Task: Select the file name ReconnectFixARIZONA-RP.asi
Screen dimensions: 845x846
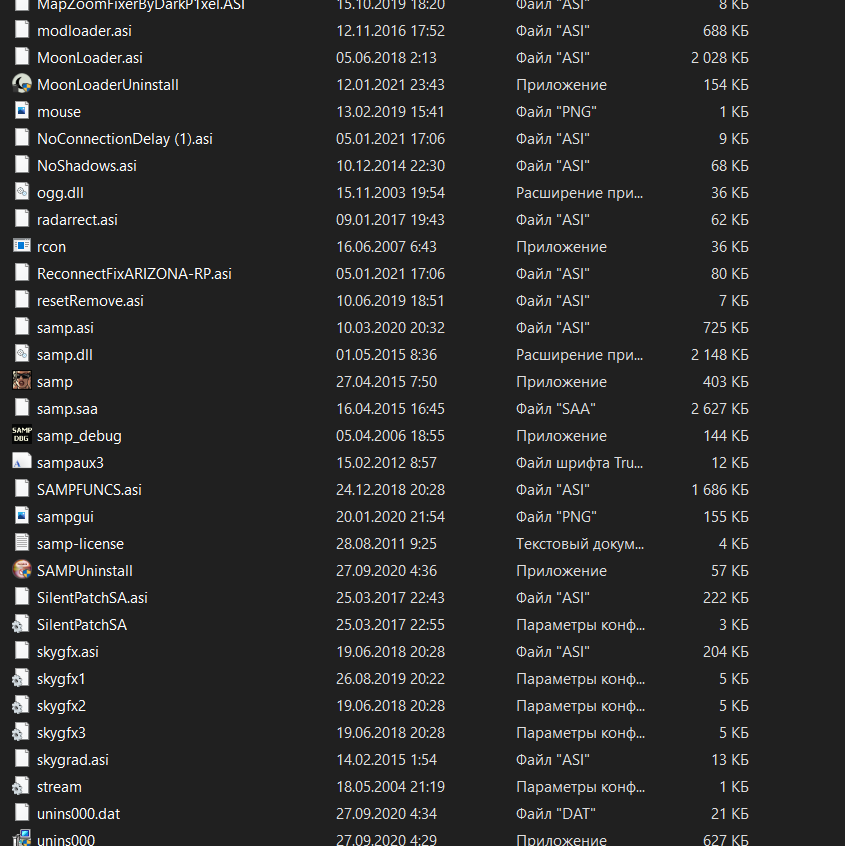Action: [134, 274]
